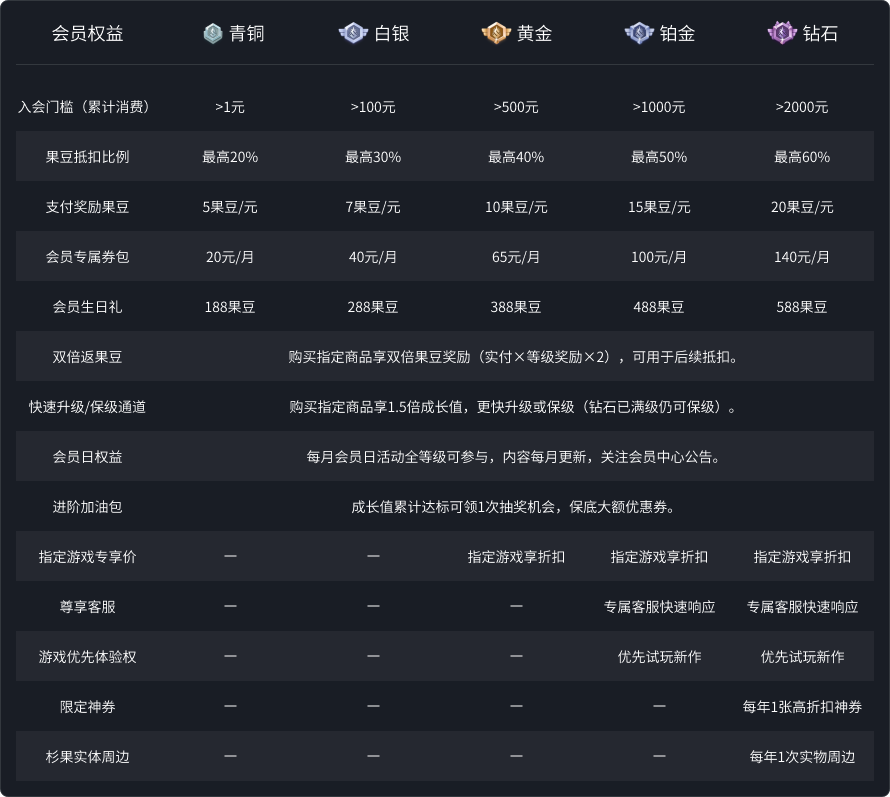
Task: Click the 青铜 bronze tier badge icon
Action: click(213, 33)
